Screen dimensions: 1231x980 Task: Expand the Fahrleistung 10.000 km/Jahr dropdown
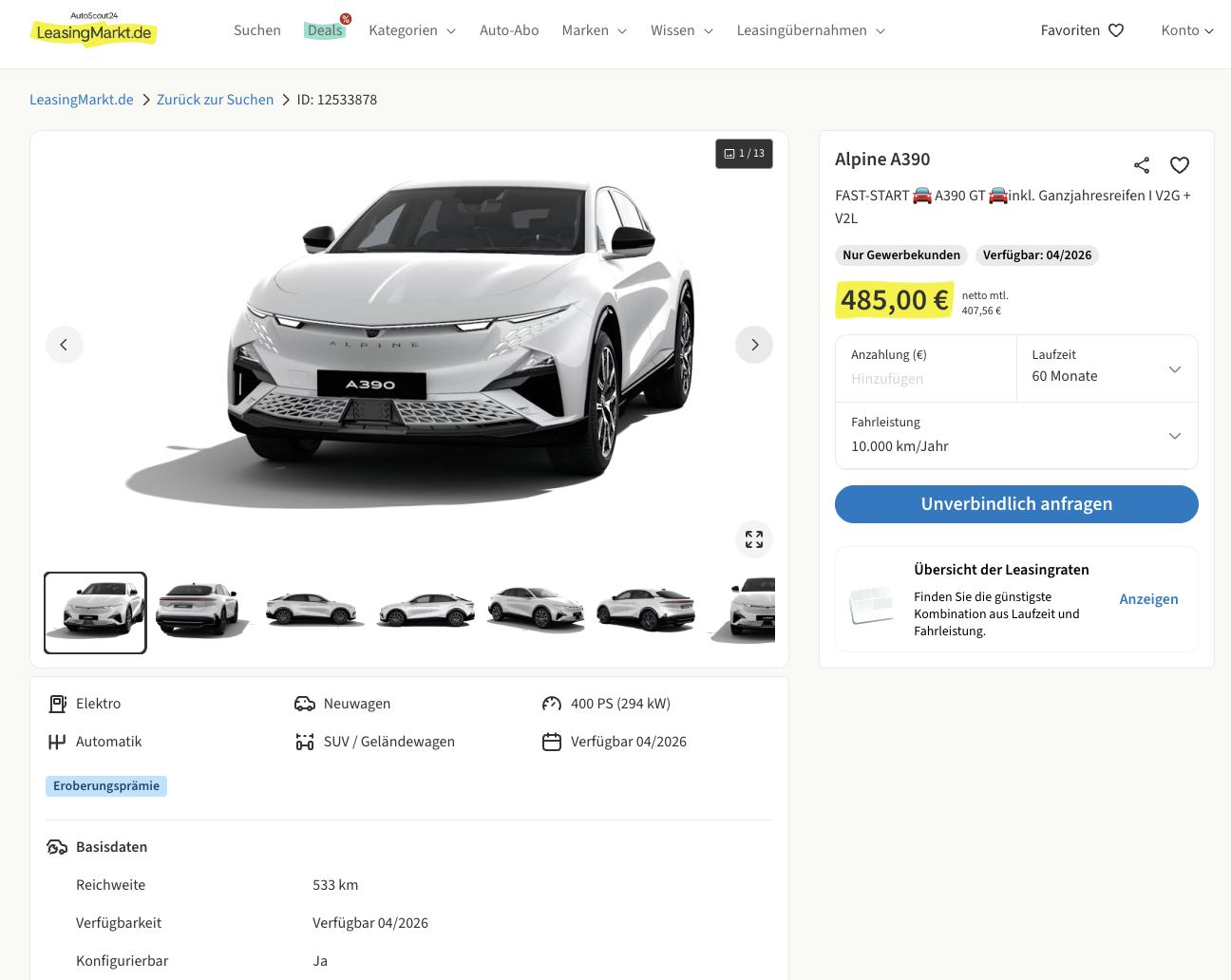click(1016, 436)
